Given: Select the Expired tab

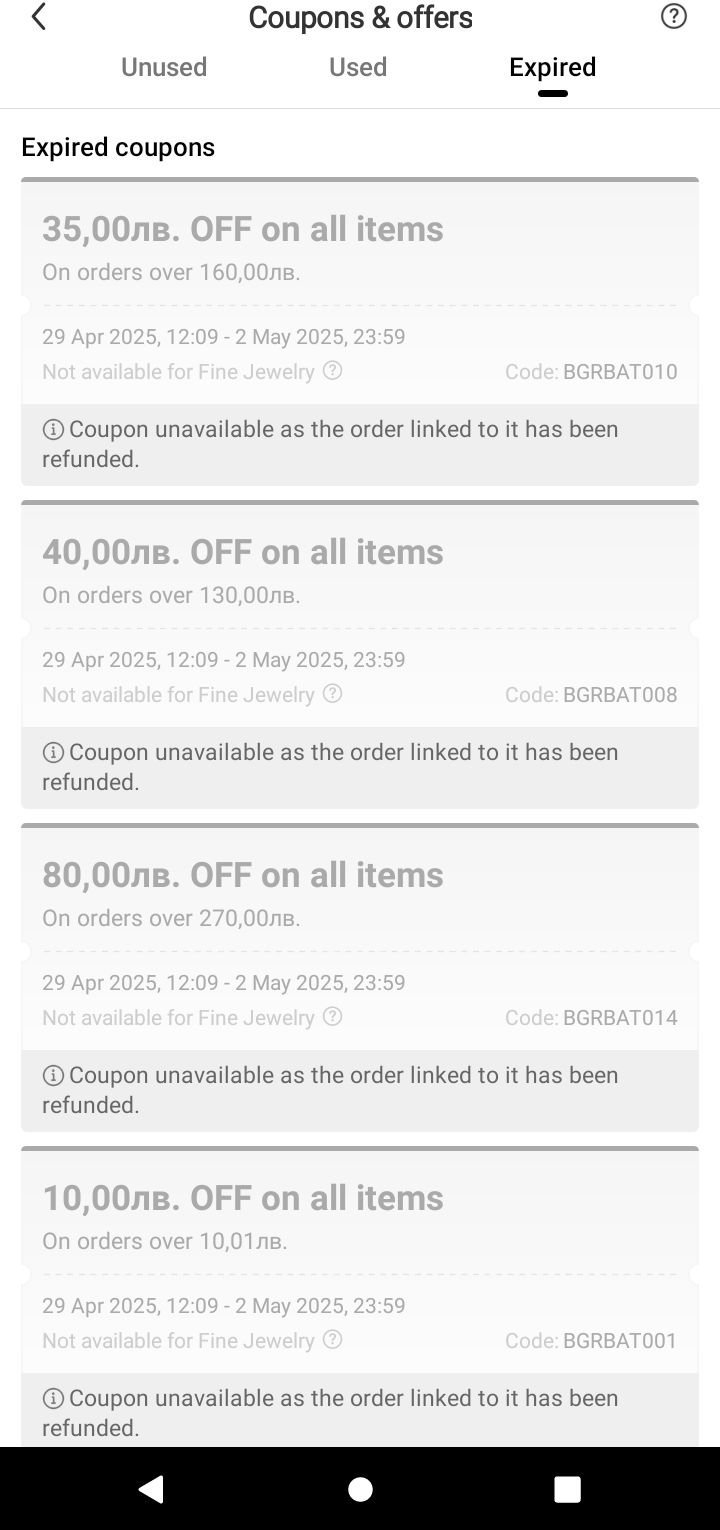Looking at the screenshot, I should (x=552, y=67).
